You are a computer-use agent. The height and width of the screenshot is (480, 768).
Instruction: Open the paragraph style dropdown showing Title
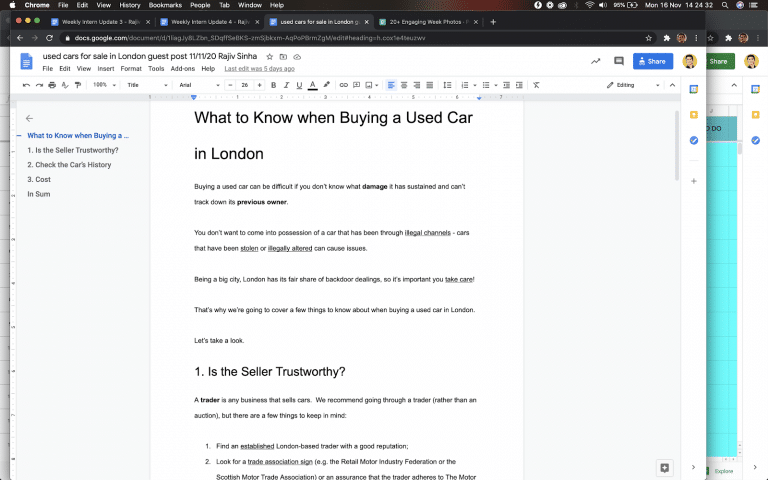(147, 85)
